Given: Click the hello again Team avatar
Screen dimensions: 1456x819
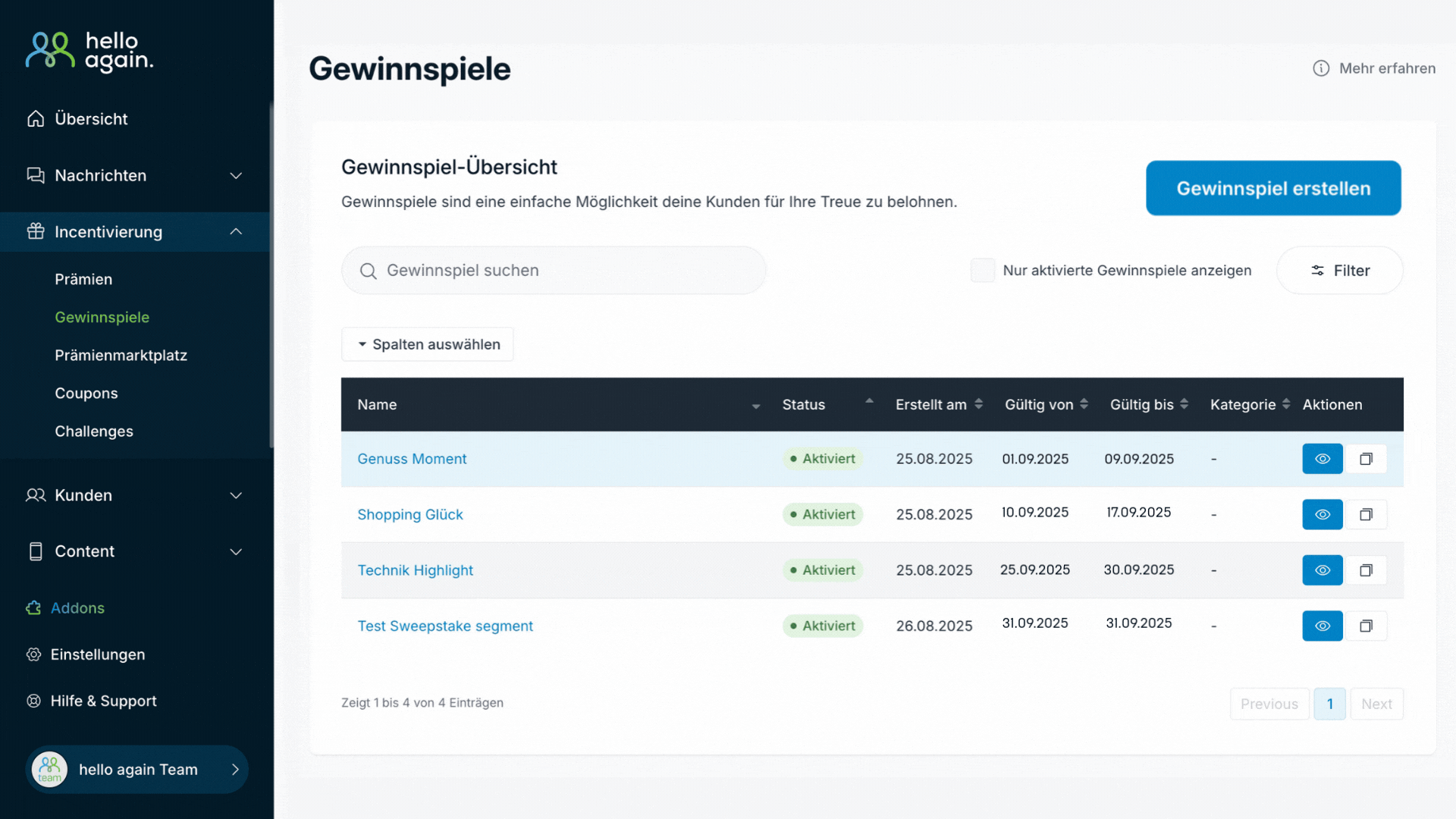Looking at the screenshot, I should tap(50, 770).
